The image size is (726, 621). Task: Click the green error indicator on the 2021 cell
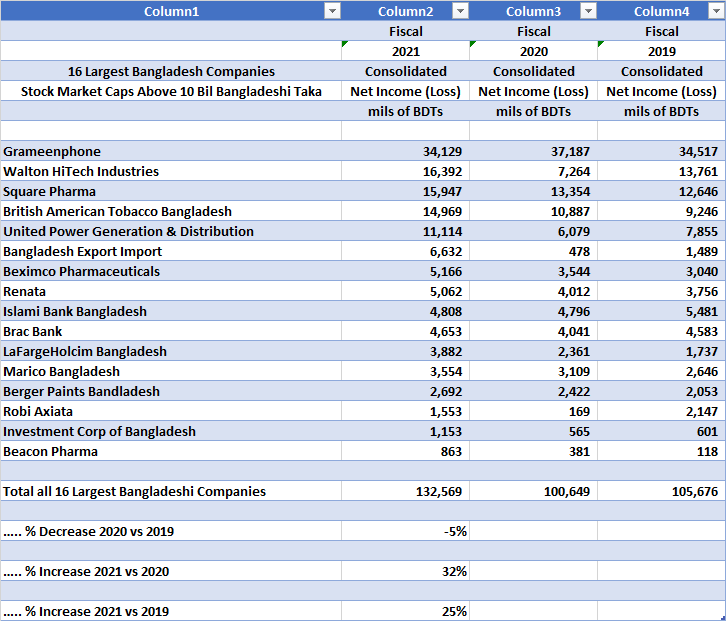click(344, 44)
